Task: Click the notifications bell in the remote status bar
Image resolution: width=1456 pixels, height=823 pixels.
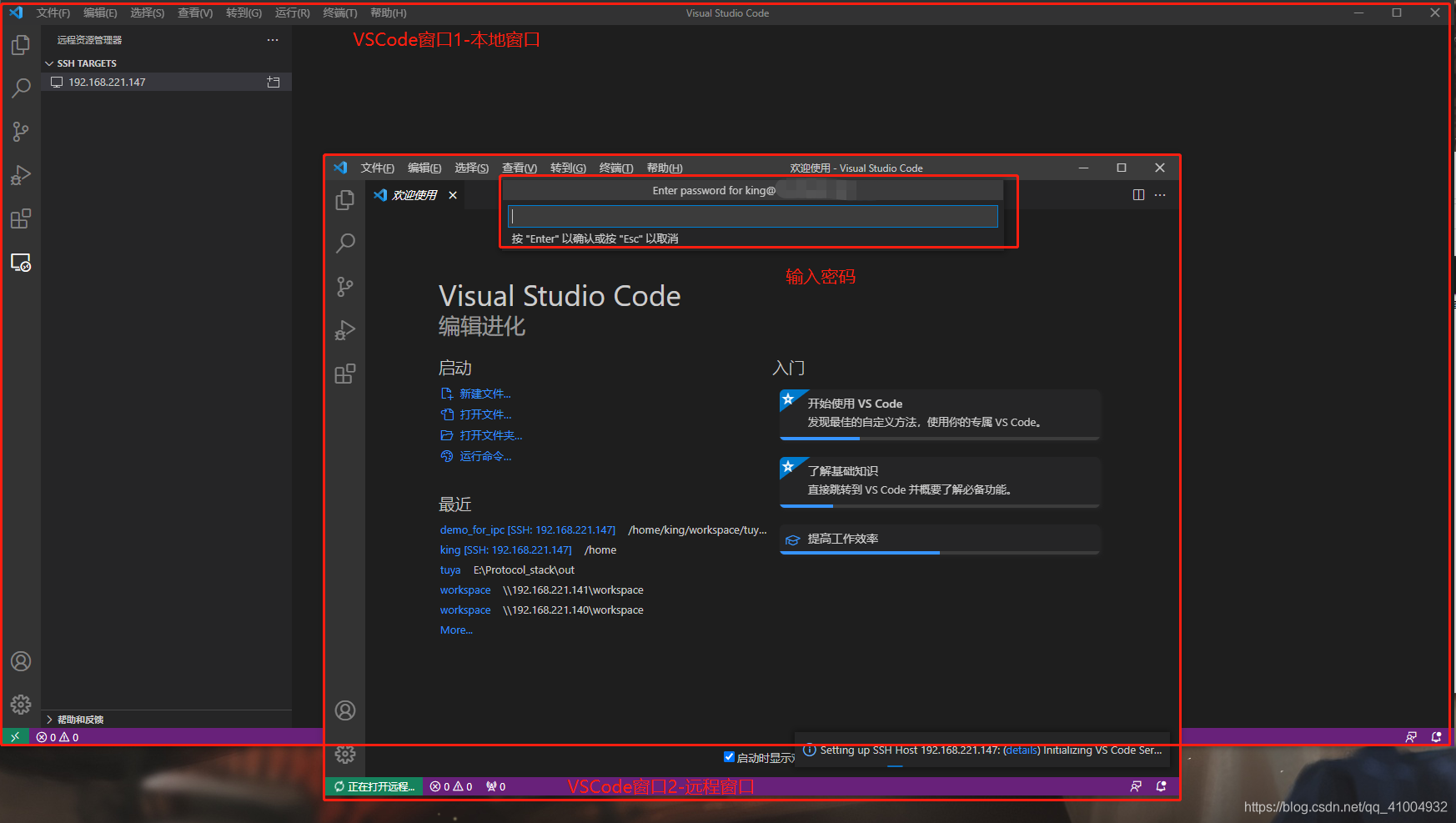Action: 1160,785
